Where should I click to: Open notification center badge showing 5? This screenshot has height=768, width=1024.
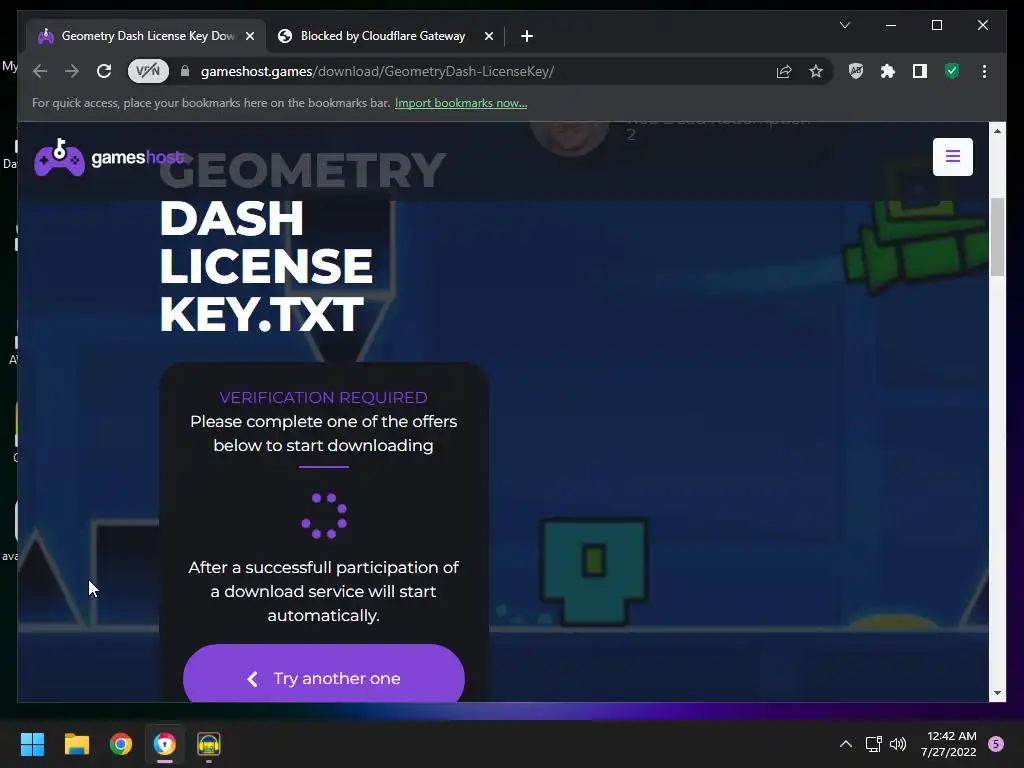996,744
